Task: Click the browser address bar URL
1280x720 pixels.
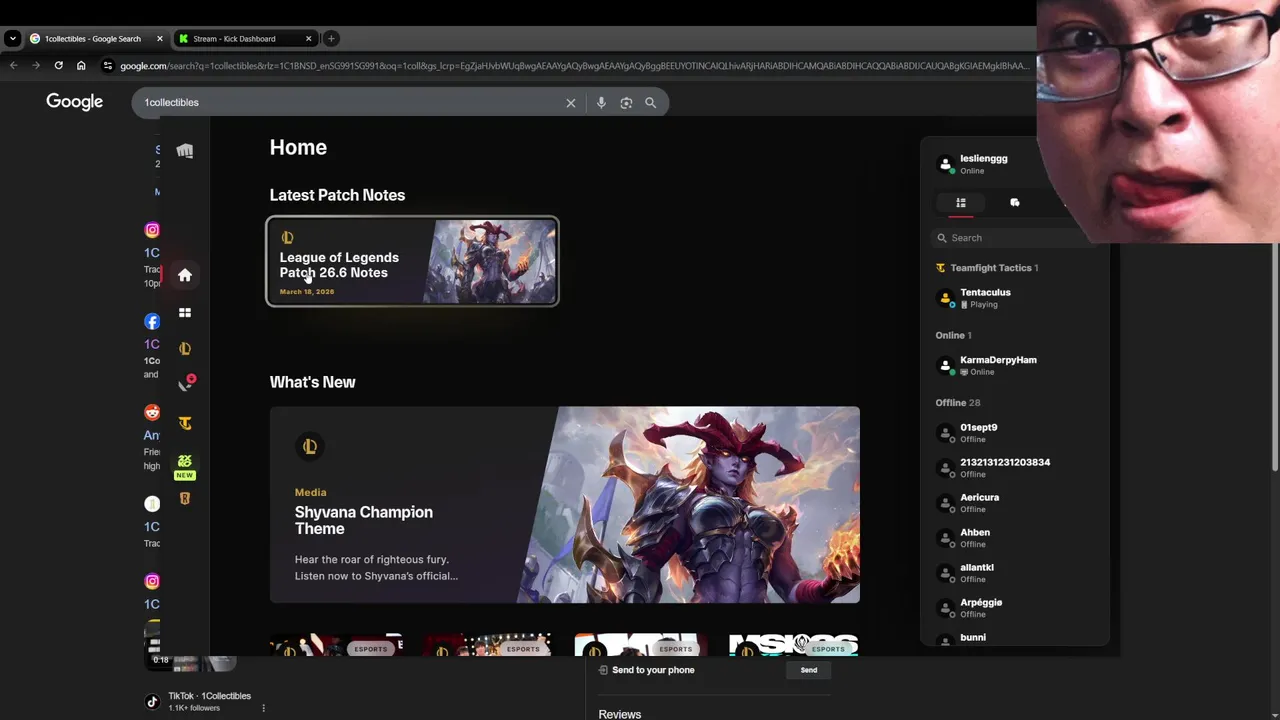Action: click(574, 66)
